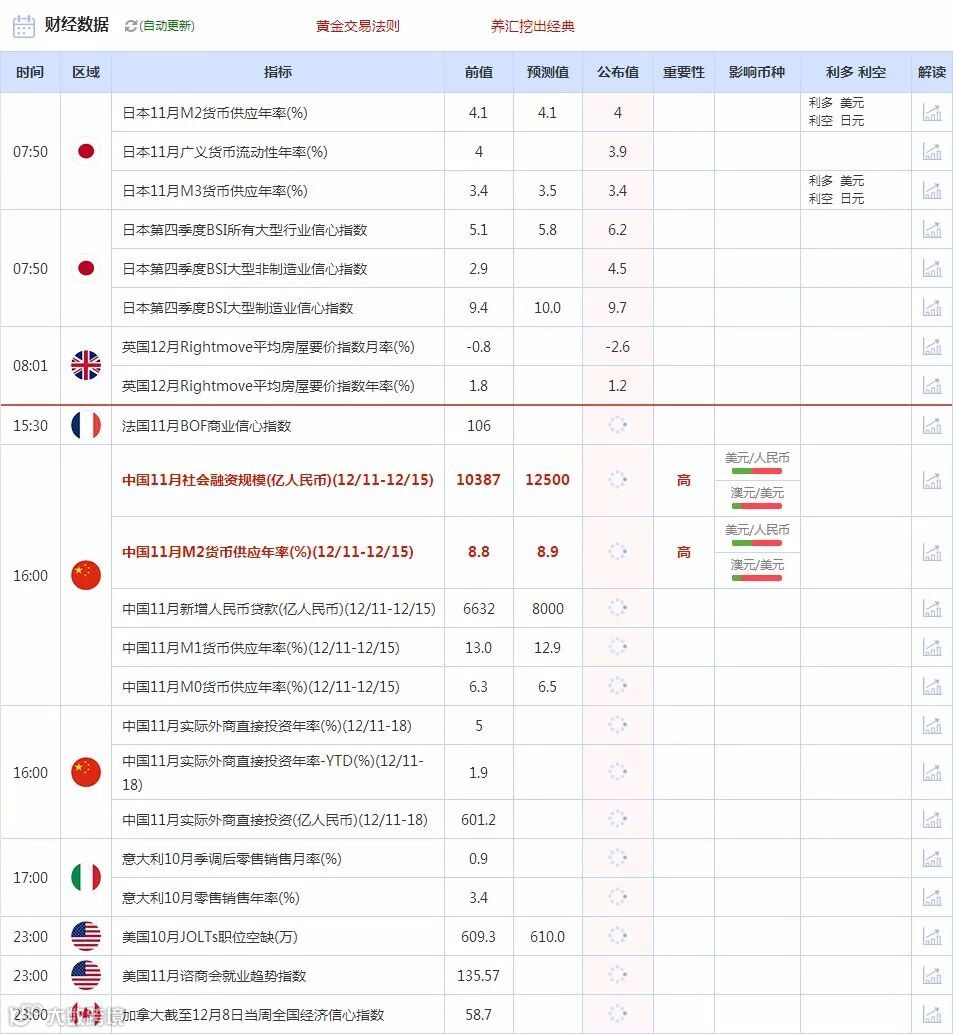Click the 预测值 column header

coord(548,72)
